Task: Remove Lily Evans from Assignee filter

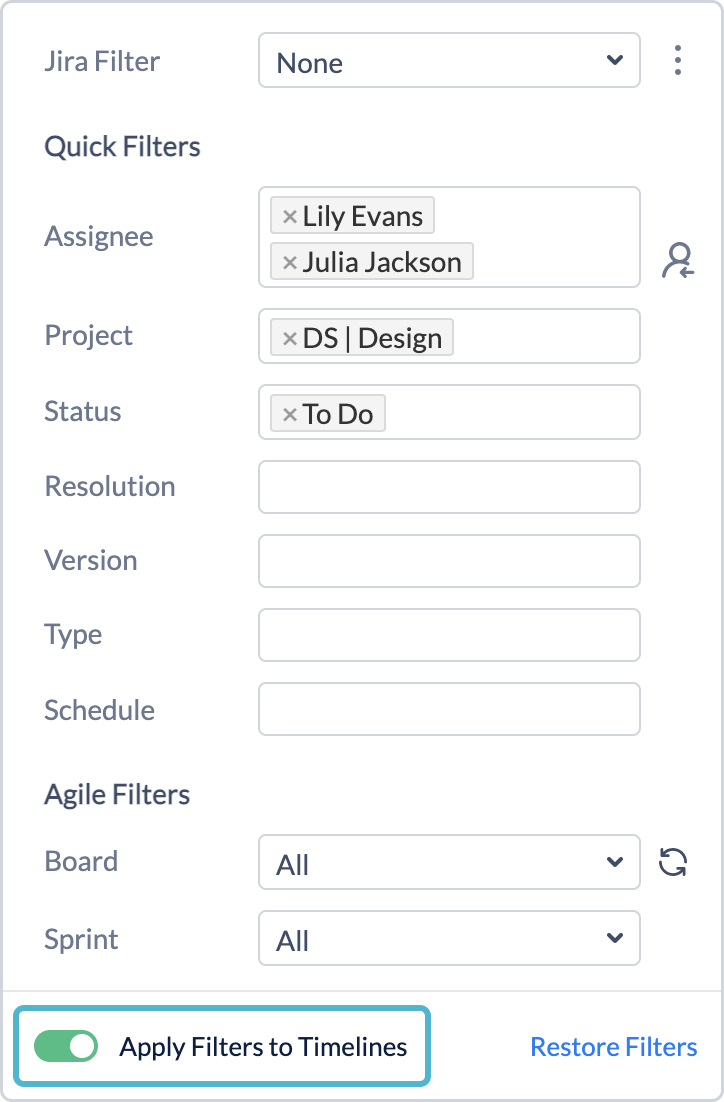Action: pyautogui.click(x=289, y=216)
